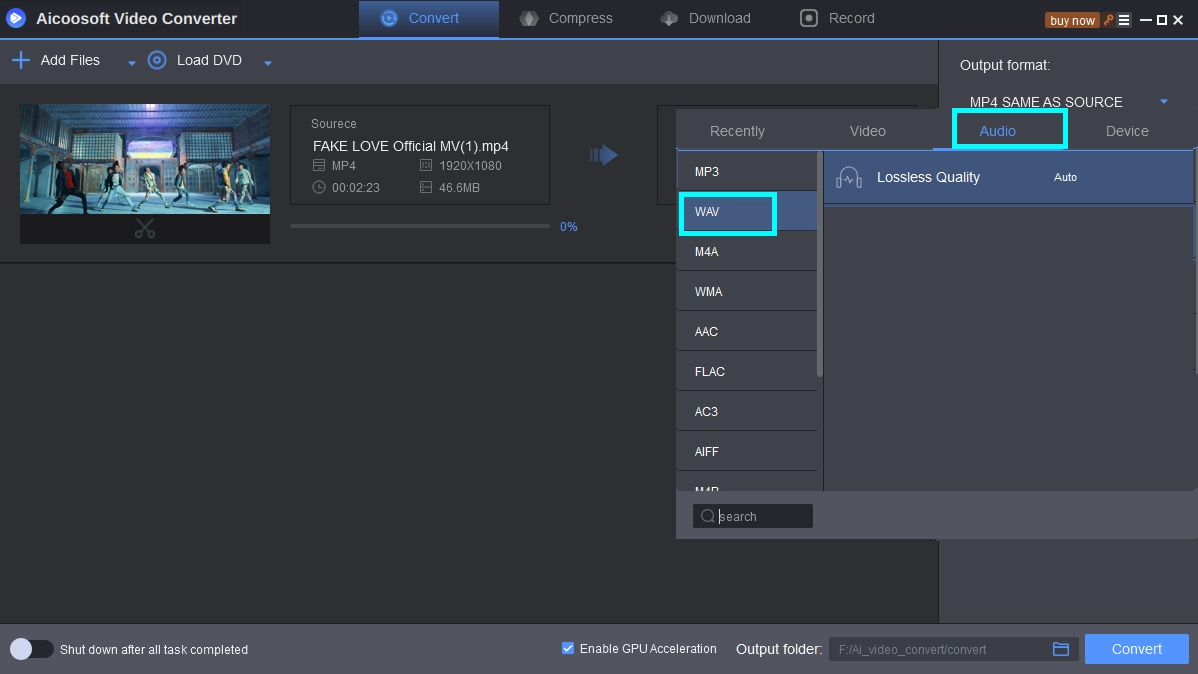
Task: Open the output folder browse icon
Action: click(1061, 649)
